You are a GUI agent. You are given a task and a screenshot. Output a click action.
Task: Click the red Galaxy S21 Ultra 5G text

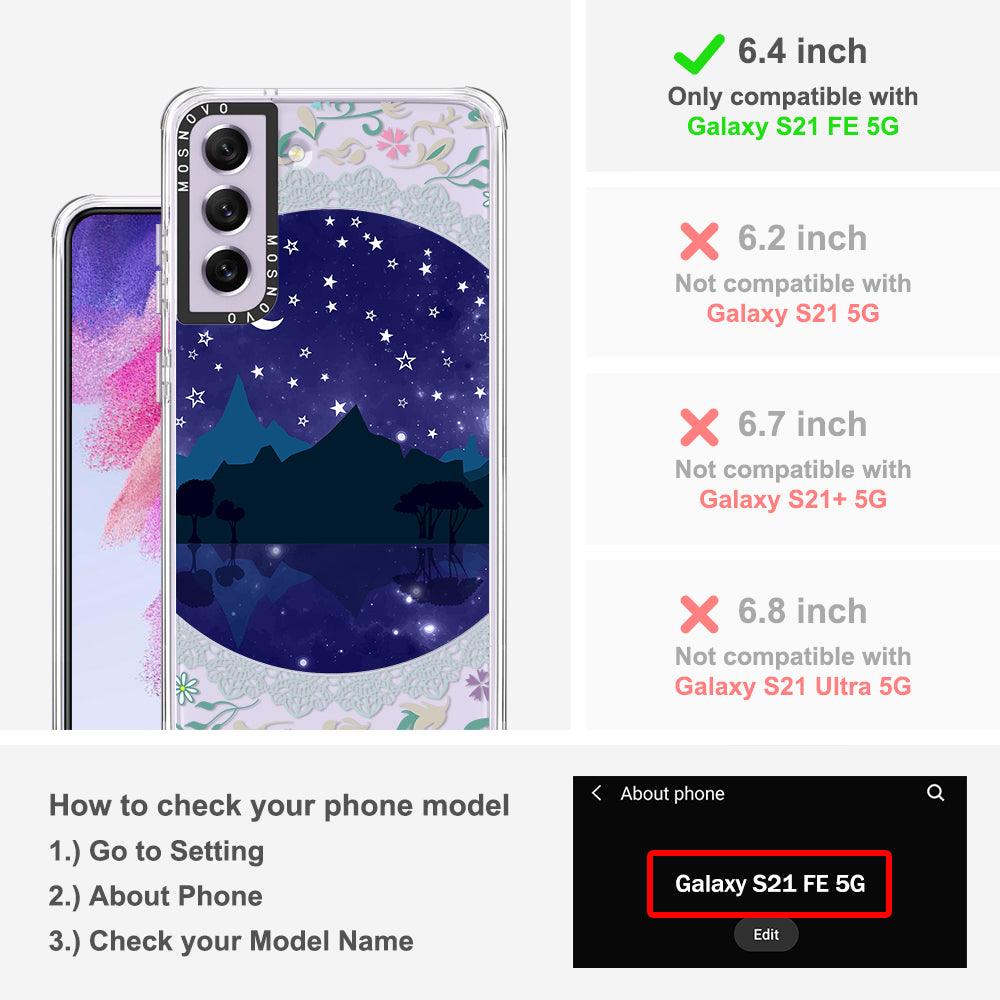[793, 686]
